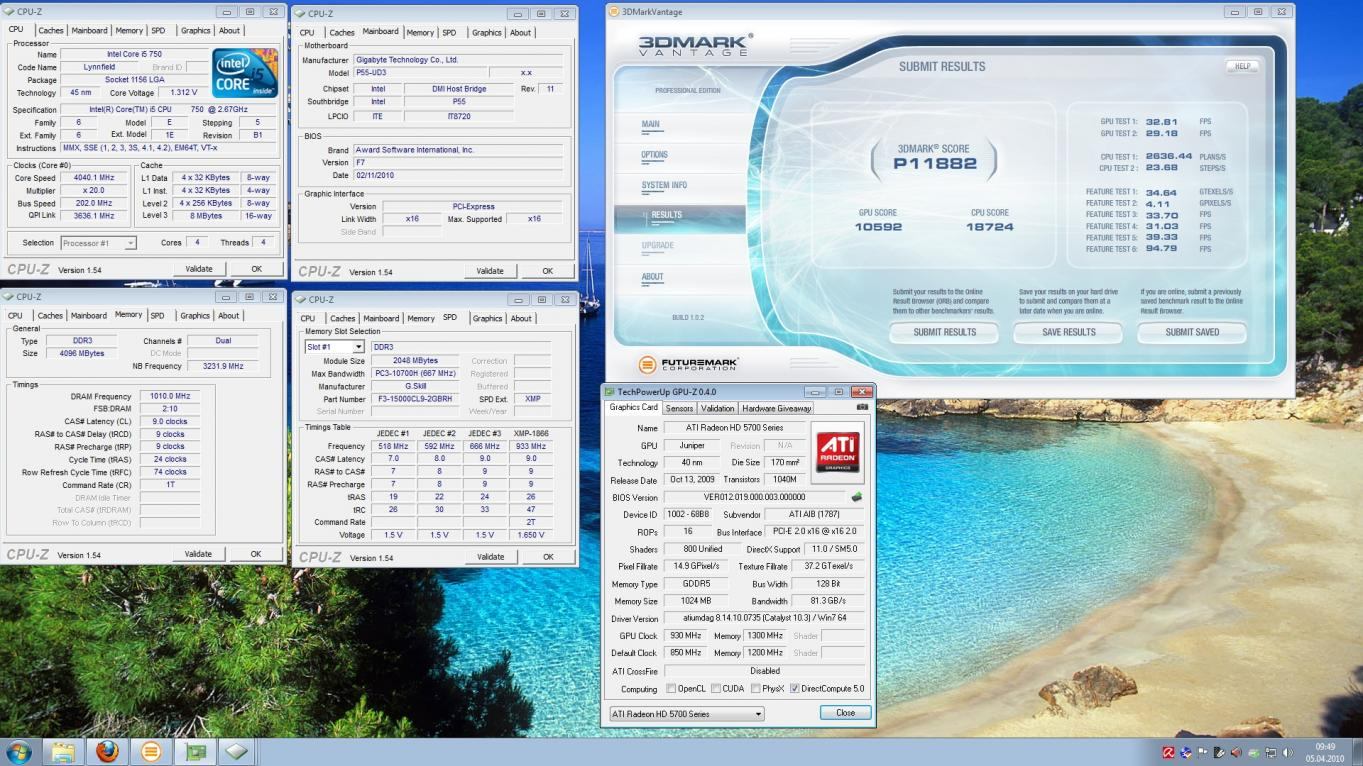Enable the PhysX checkbox in GPU-Z

point(755,689)
